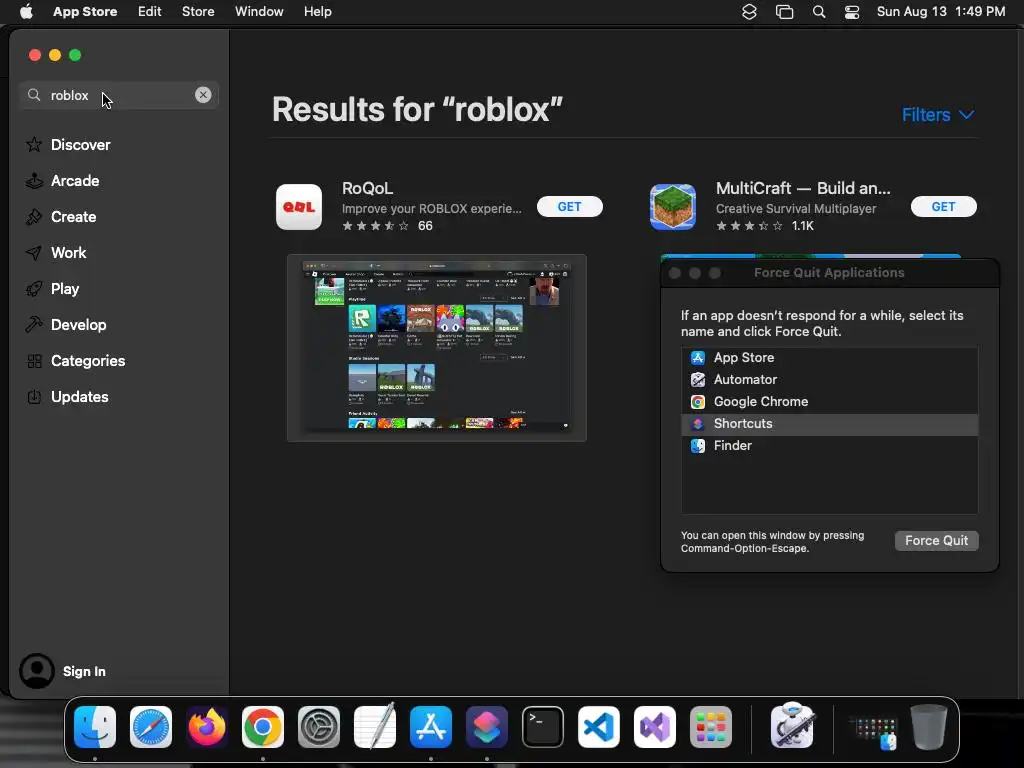Open MultiCraft app title link

click(x=803, y=188)
